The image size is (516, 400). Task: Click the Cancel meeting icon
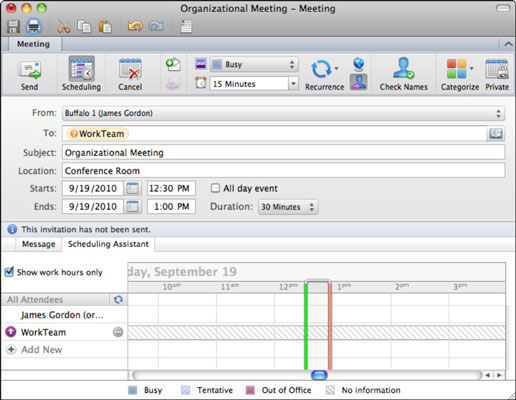click(130, 69)
